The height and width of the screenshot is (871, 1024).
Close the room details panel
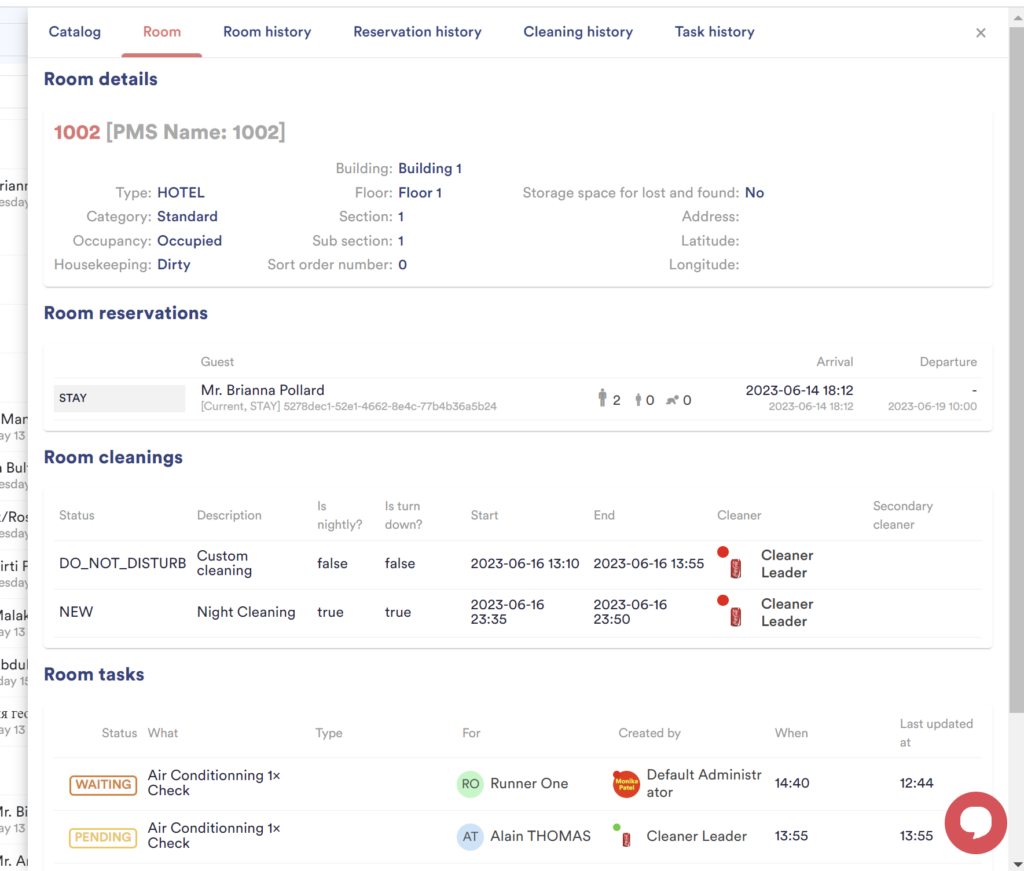click(x=980, y=33)
